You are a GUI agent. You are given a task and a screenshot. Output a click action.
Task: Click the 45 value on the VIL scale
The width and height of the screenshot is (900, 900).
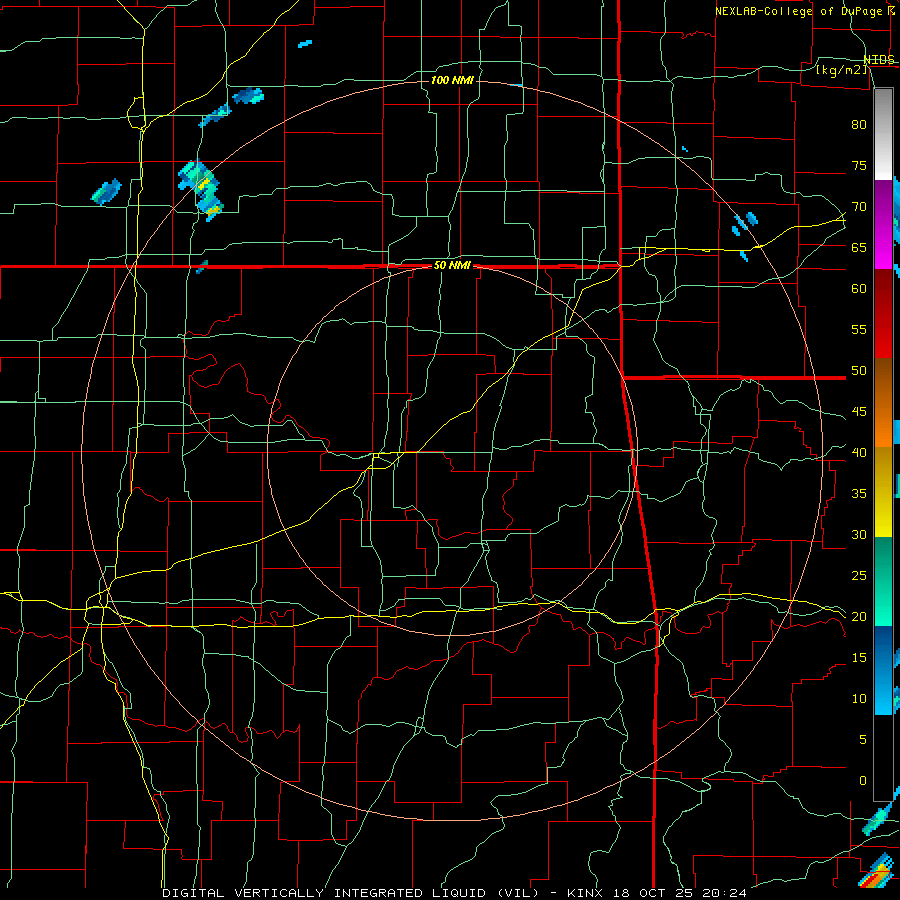pyautogui.click(x=859, y=412)
